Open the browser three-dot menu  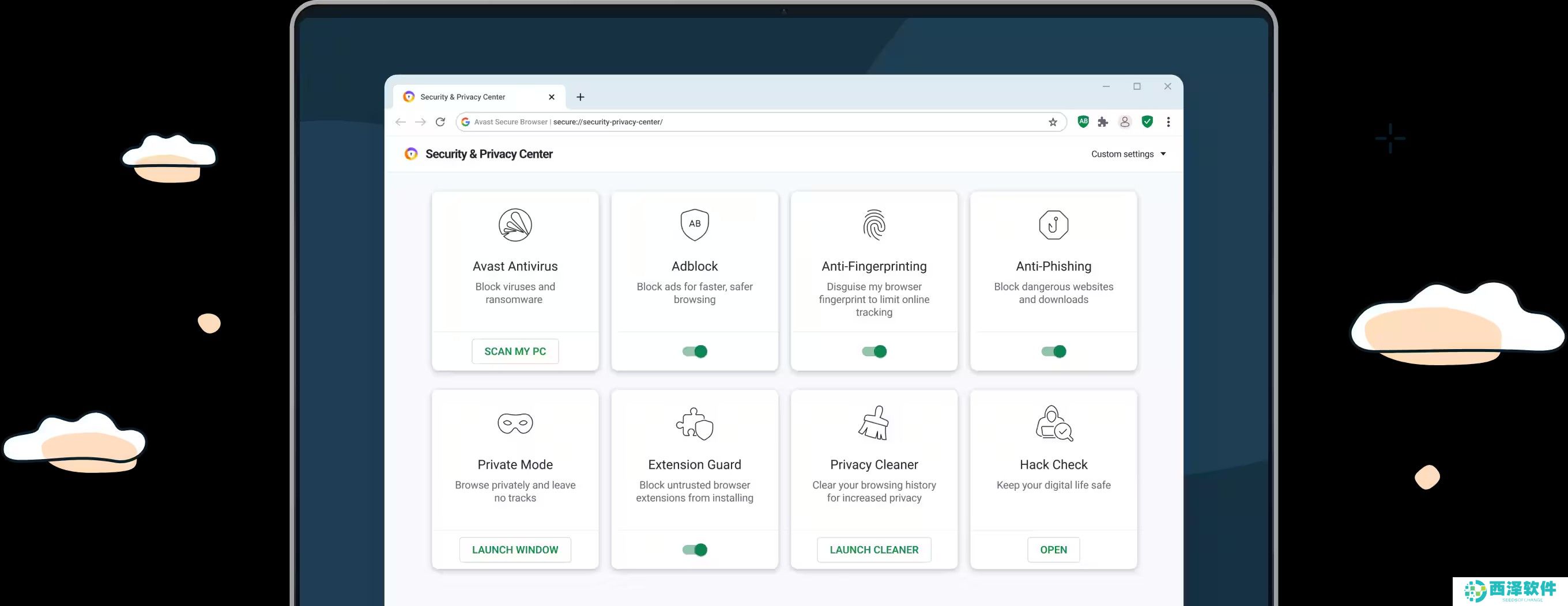1168,122
